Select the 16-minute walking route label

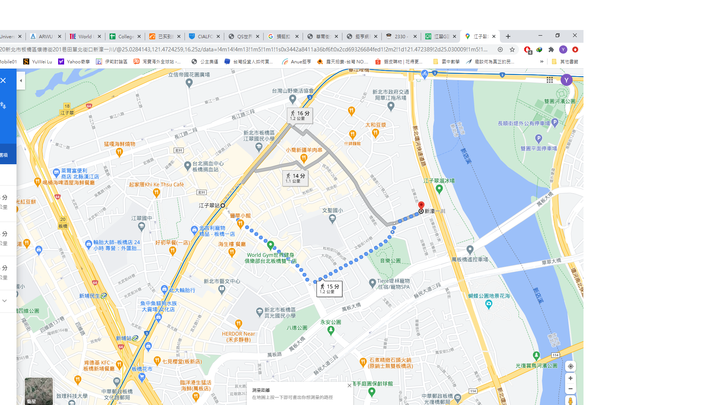point(300,115)
